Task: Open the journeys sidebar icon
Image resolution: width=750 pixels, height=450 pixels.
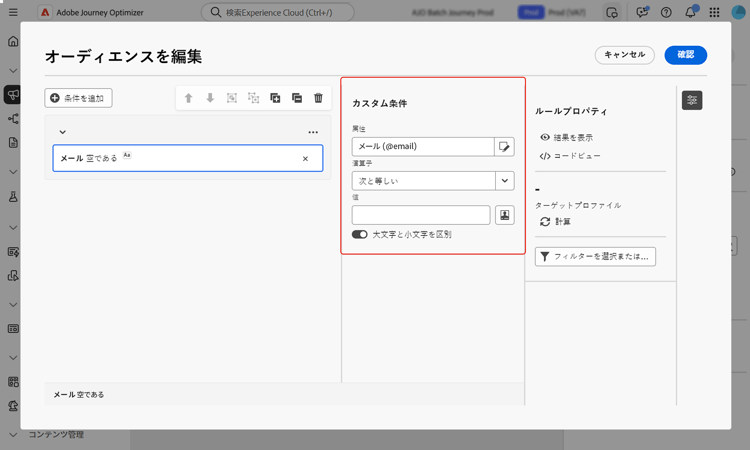Action: (13, 119)
